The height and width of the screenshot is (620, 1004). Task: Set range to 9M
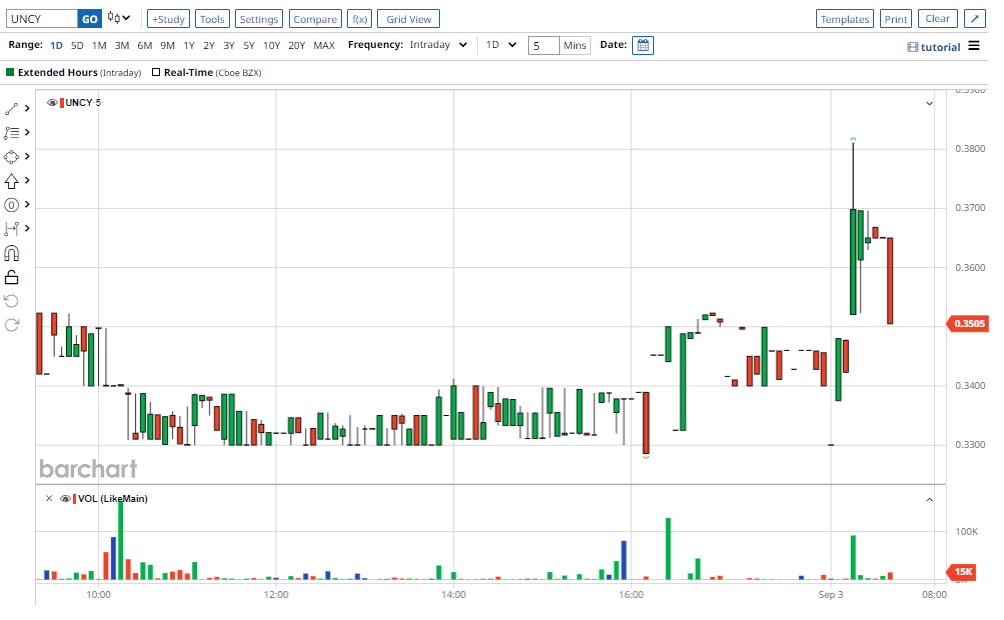(167, 45)
